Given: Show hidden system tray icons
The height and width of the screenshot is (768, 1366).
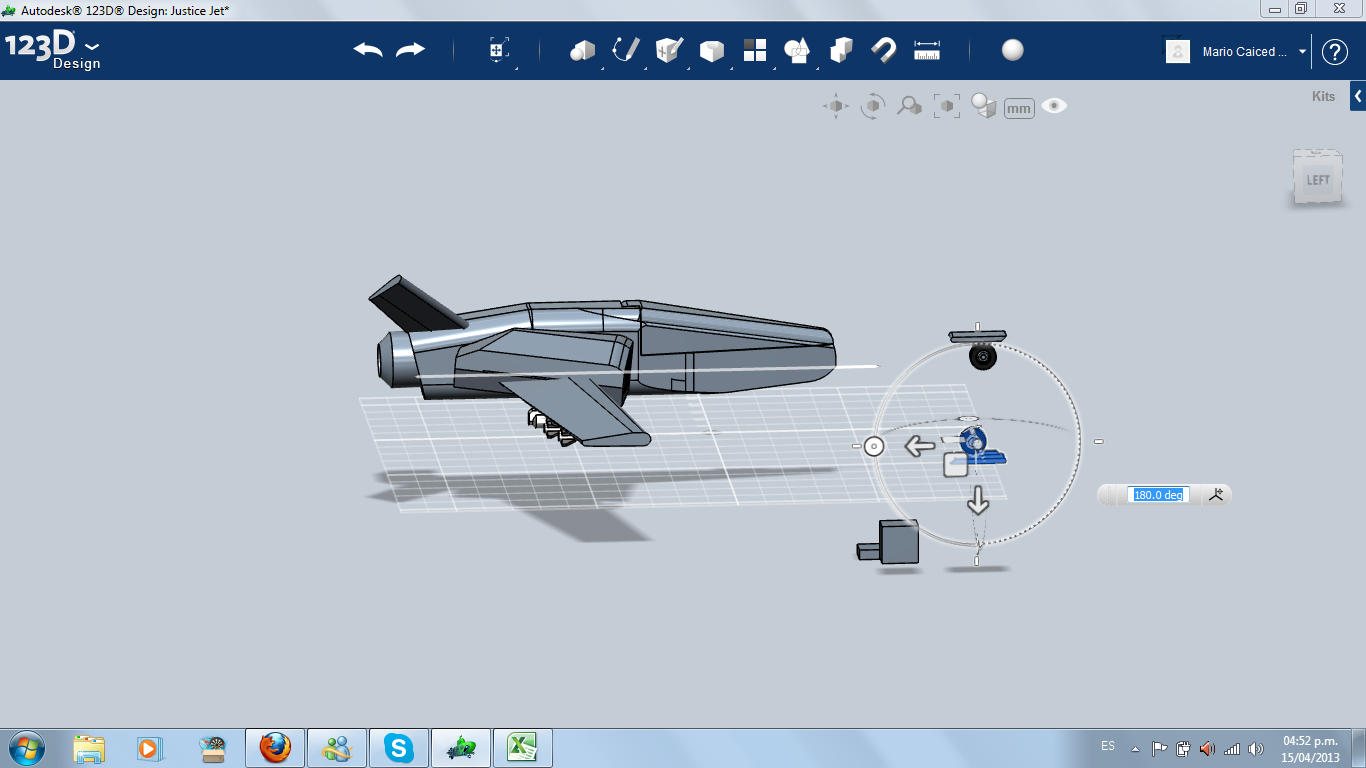Looking at the screenshot, I should click(x=1135, y=748).
